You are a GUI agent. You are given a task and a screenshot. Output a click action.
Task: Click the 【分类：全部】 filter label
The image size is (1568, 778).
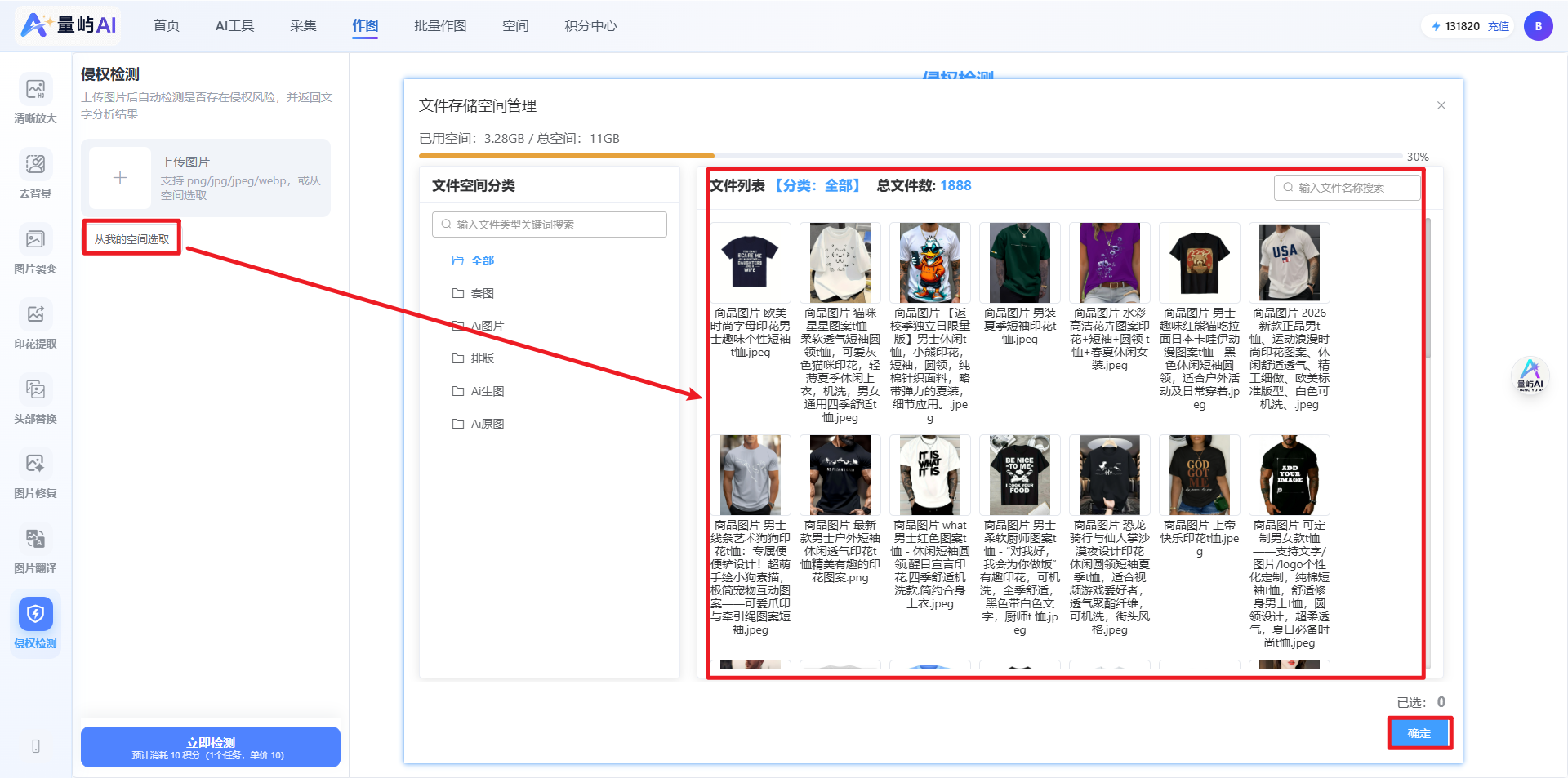(x=817, y=185)
